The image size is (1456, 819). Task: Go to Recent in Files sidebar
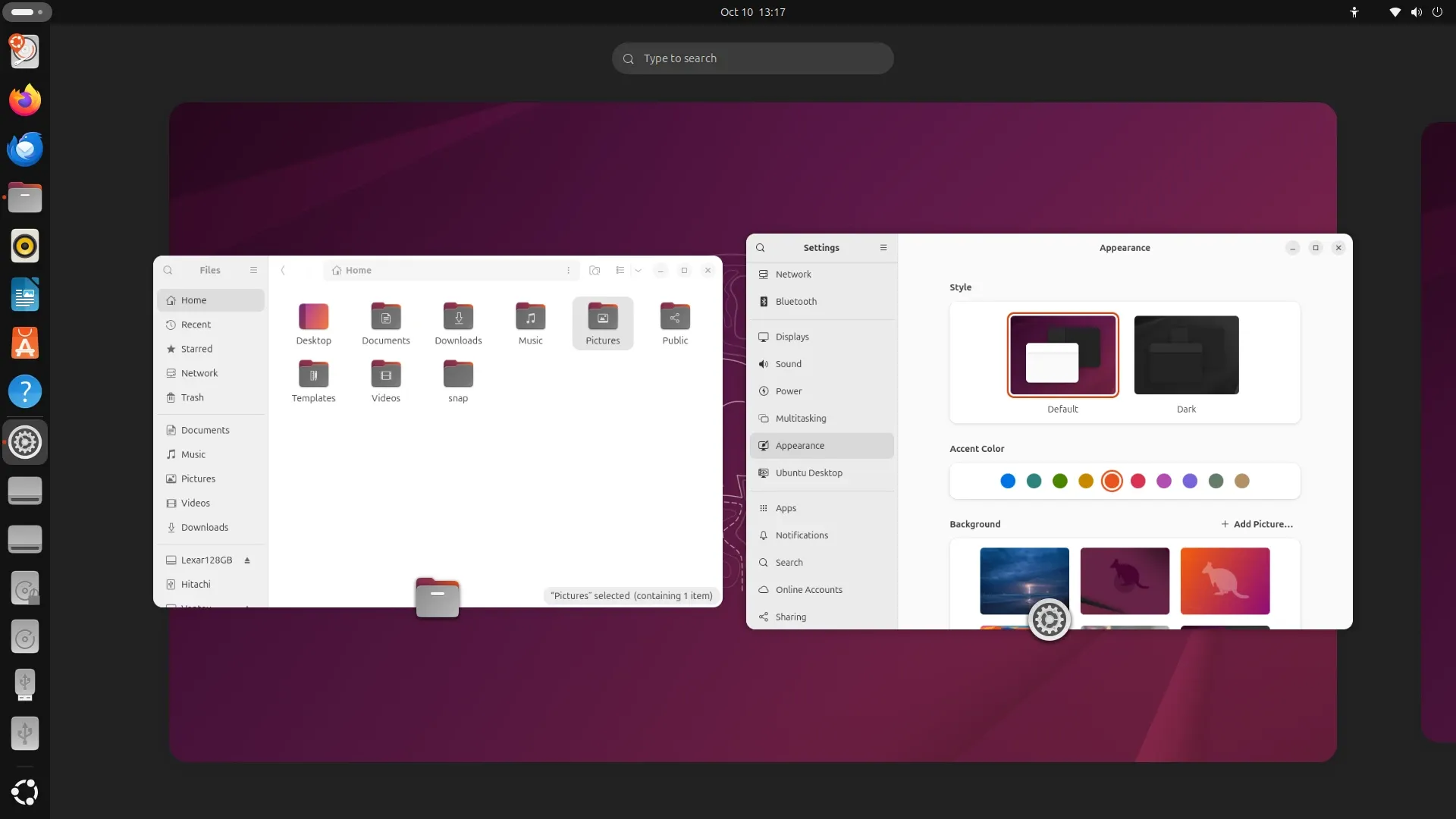coord(211,325)
